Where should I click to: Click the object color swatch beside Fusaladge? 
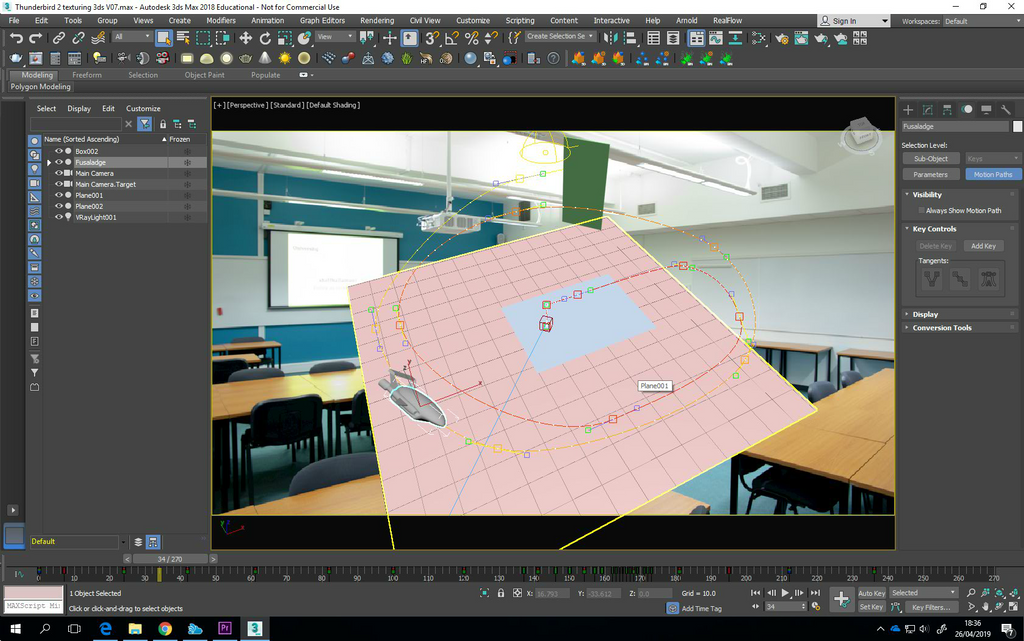1017,127
